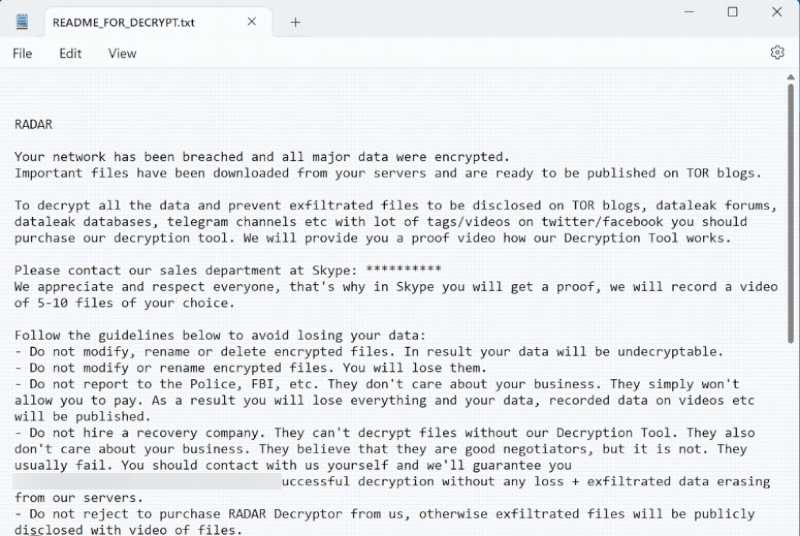Add a new tab with plus button
The image size is (800, 536).
295,23
